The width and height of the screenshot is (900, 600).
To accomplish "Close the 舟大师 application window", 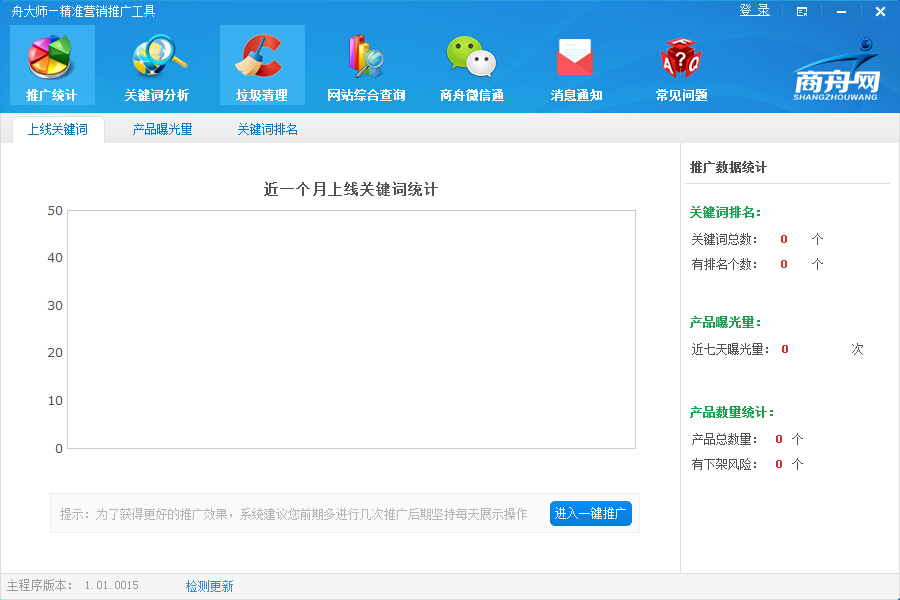I will coord(880,12).
